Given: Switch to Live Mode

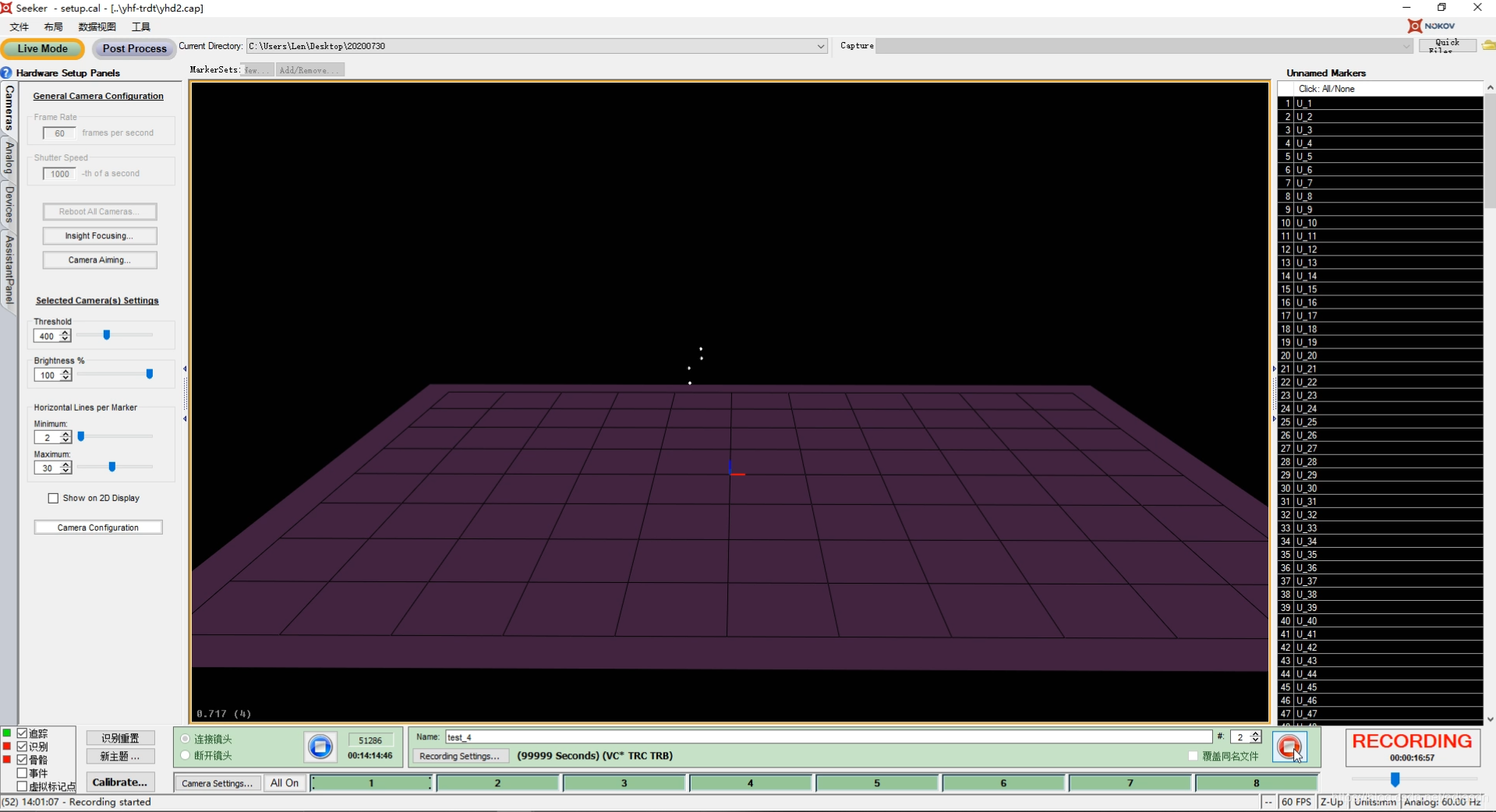Looking at the screenshot, I should pyautogui.click(x=43, y=48).
